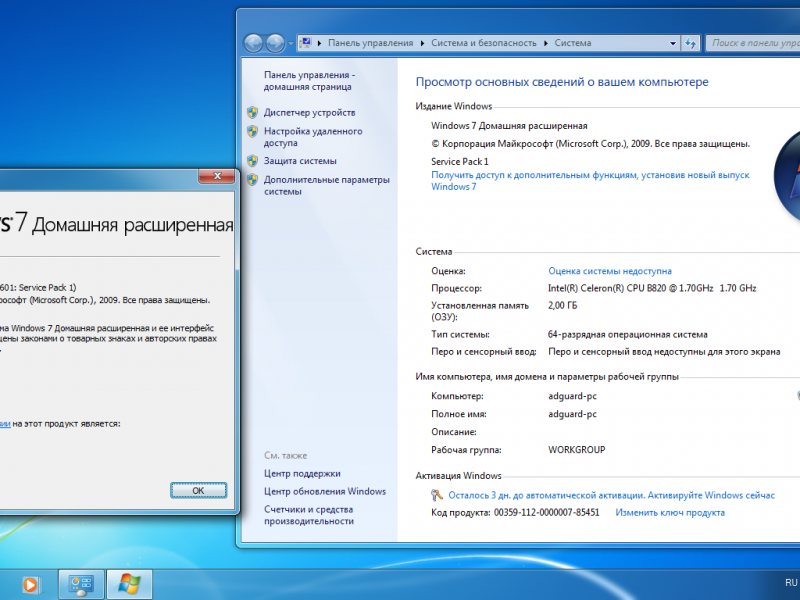This screenshot has width=800, height=600.
Task: Open Защита системы link
Action: point(300,161)
